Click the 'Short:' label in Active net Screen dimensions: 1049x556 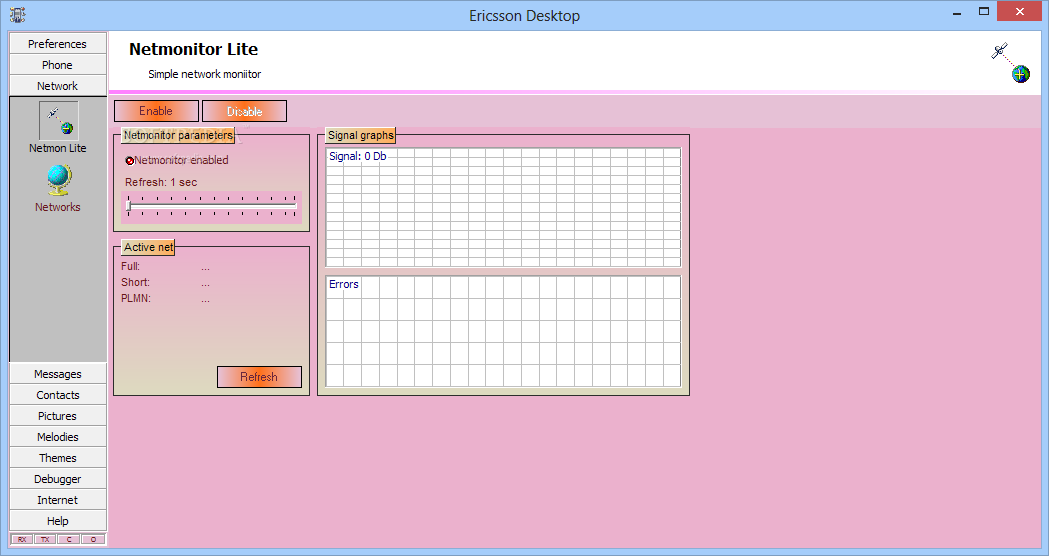[135, 282]
